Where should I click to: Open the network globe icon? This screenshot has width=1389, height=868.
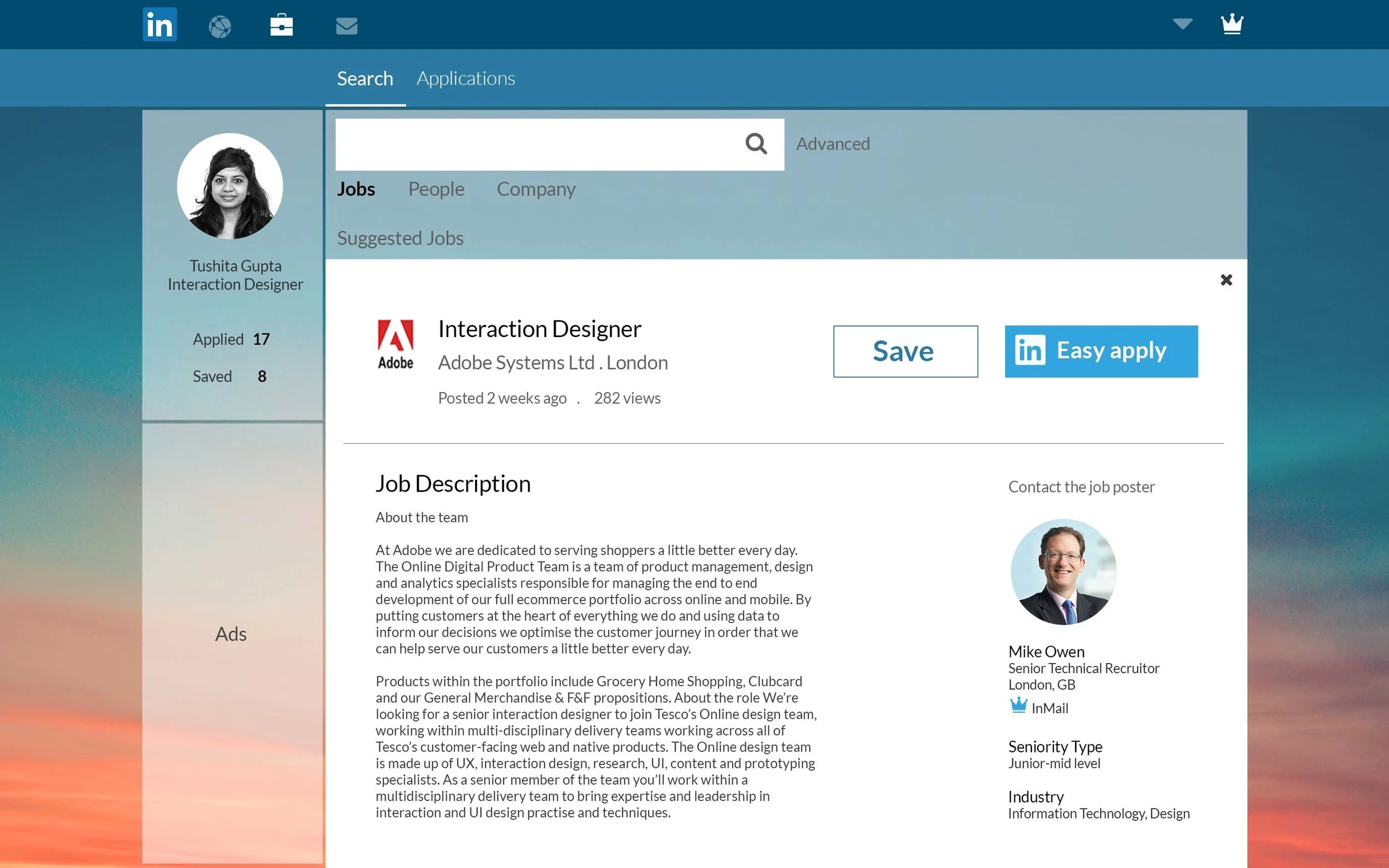pyautogui.click(x=220, y=27)
